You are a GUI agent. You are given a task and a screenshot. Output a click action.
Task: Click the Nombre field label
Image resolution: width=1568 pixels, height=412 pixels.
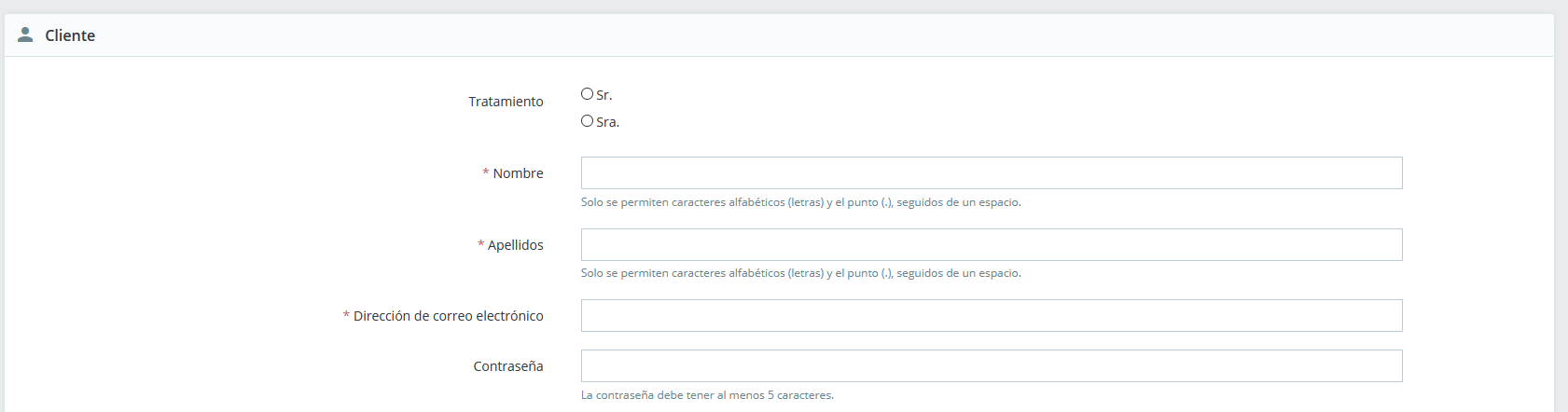click(518, 173)
